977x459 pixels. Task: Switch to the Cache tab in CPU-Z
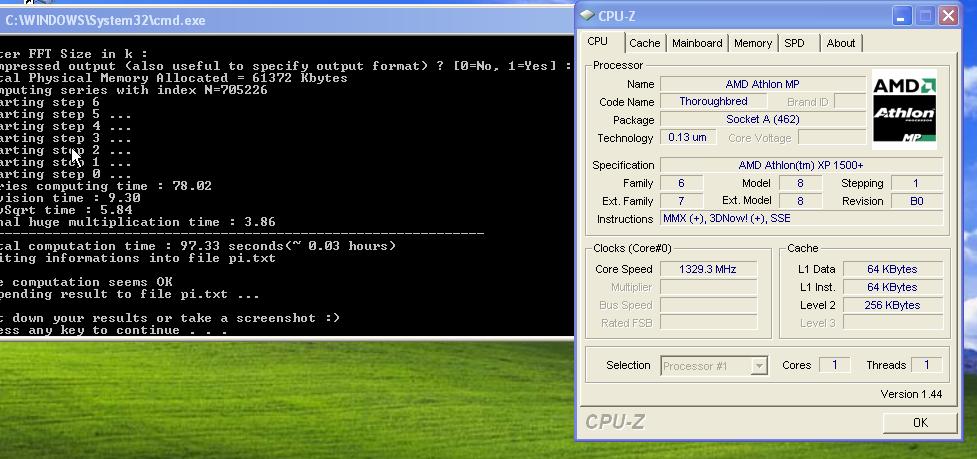[x=644, y=43]
